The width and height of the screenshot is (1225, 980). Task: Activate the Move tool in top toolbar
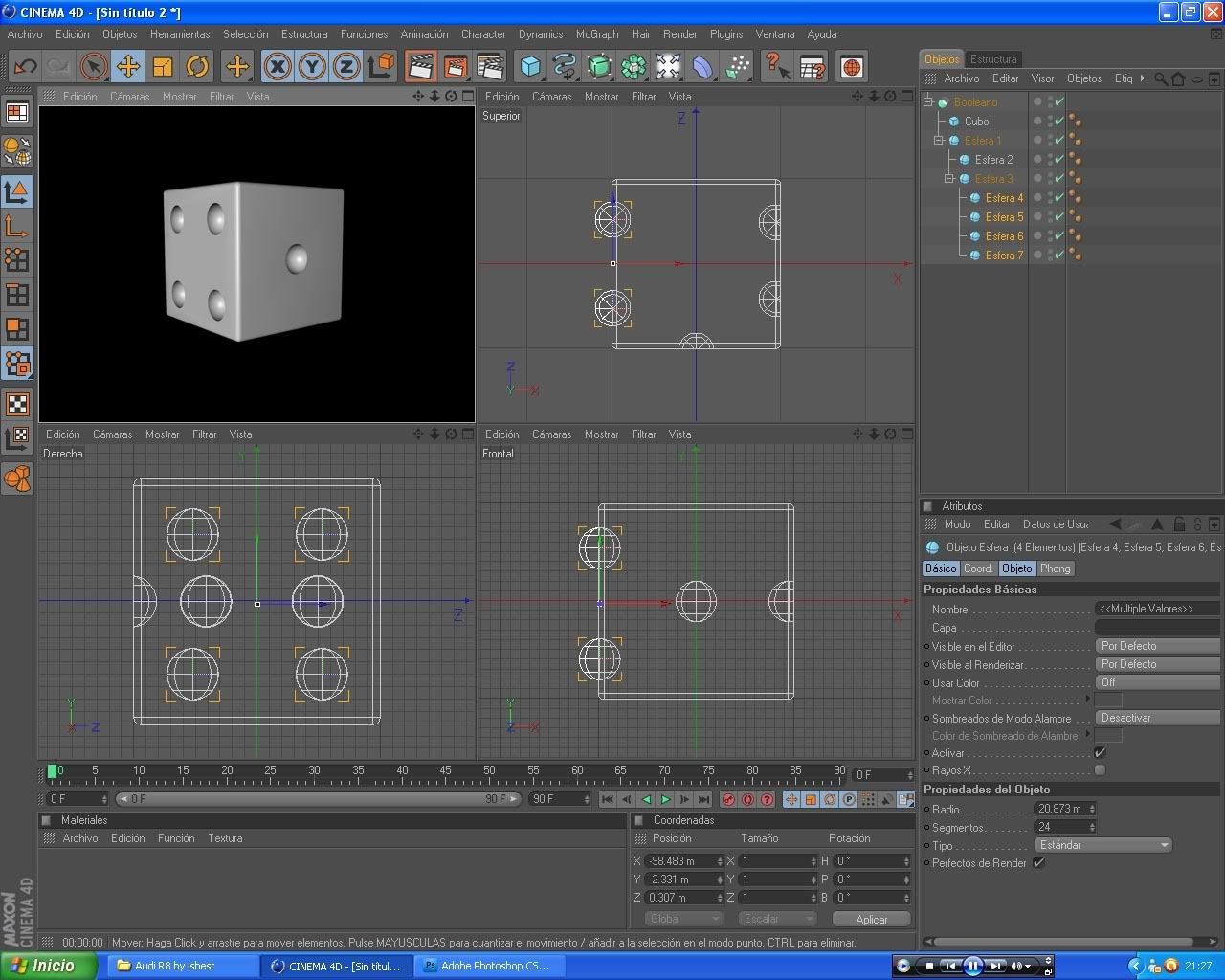coord(127,67)
